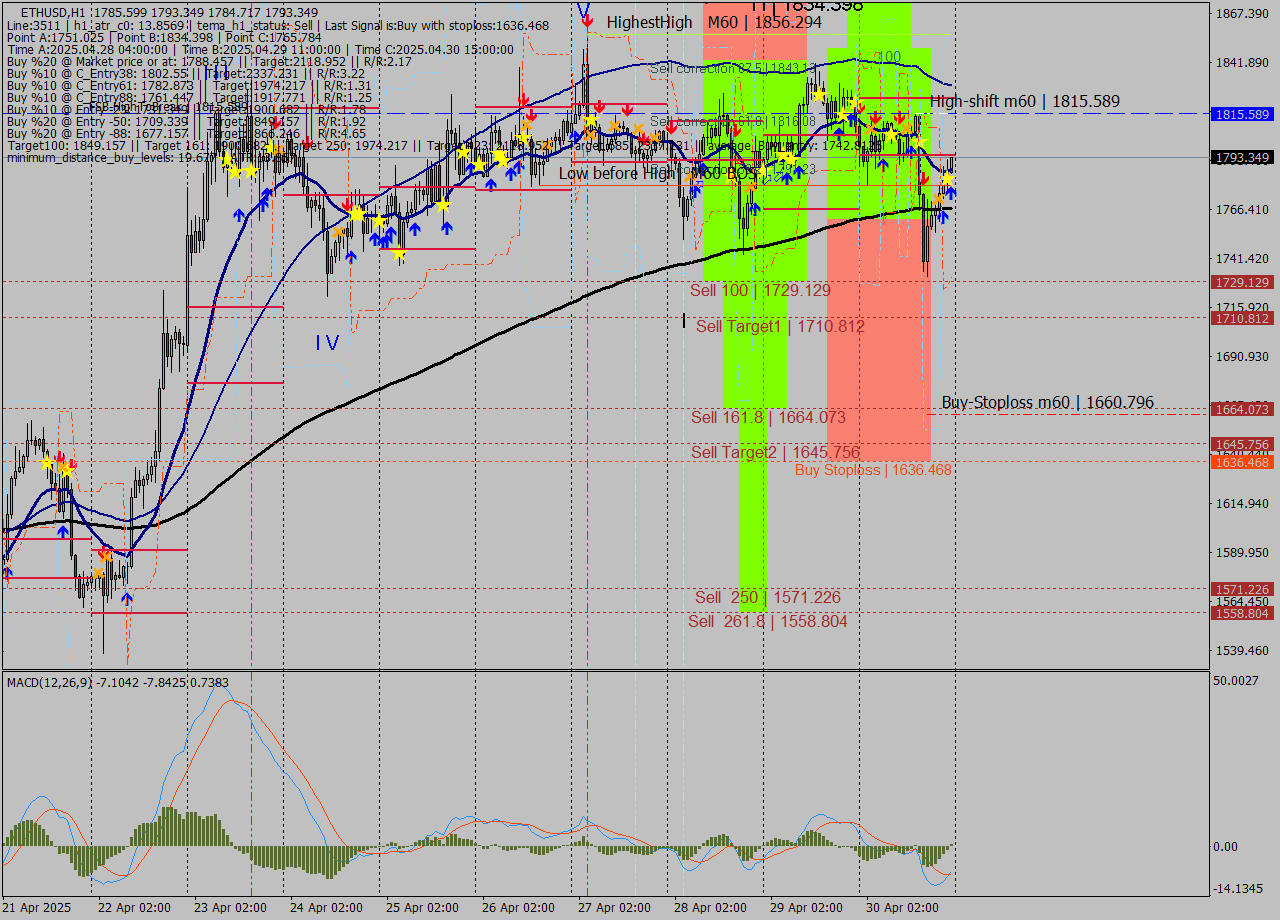
Task: Select the blue 'IV' wave label
Action: tap(327, 343)
